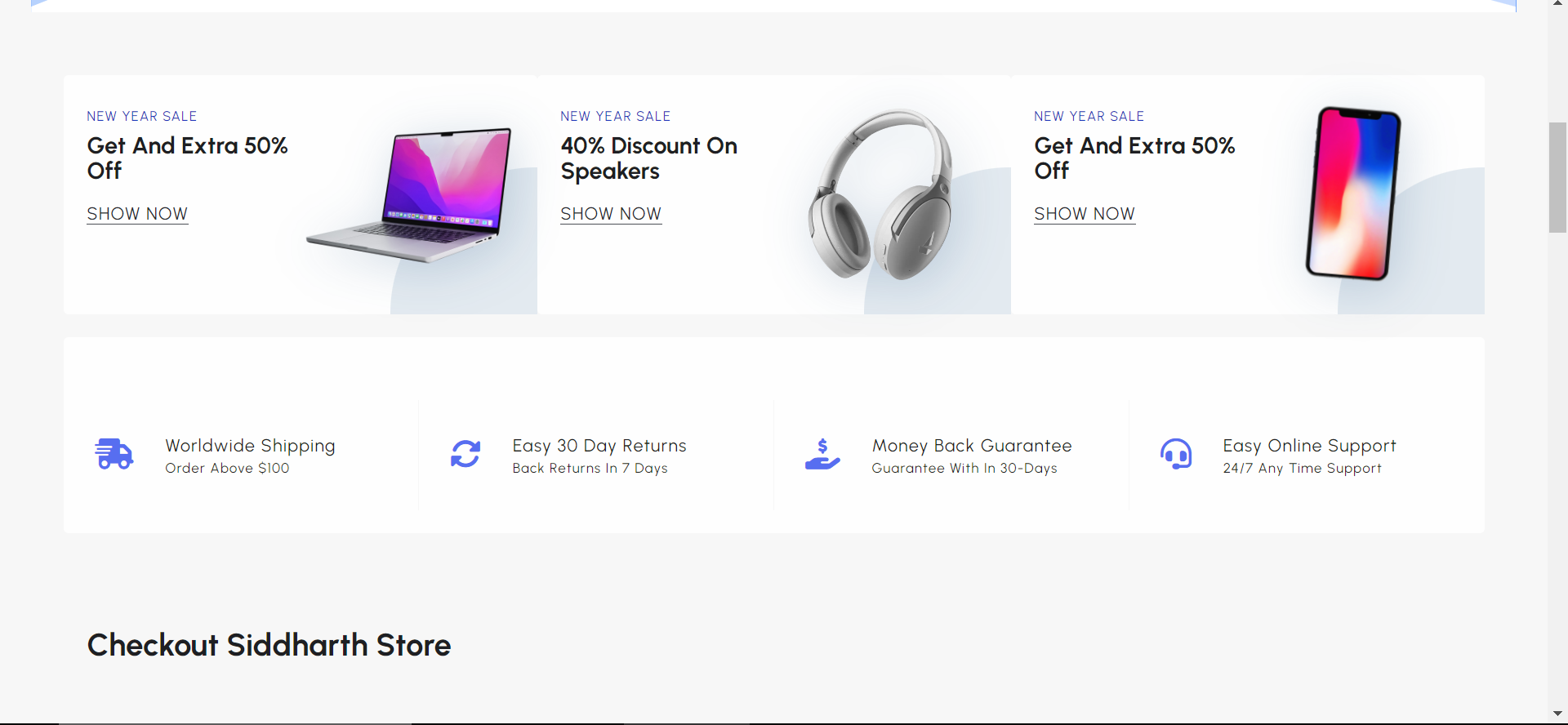Click the Easy Returns refresh arrows icon
The width and height of the screenshot is (1568, 725).
[465, 454]
